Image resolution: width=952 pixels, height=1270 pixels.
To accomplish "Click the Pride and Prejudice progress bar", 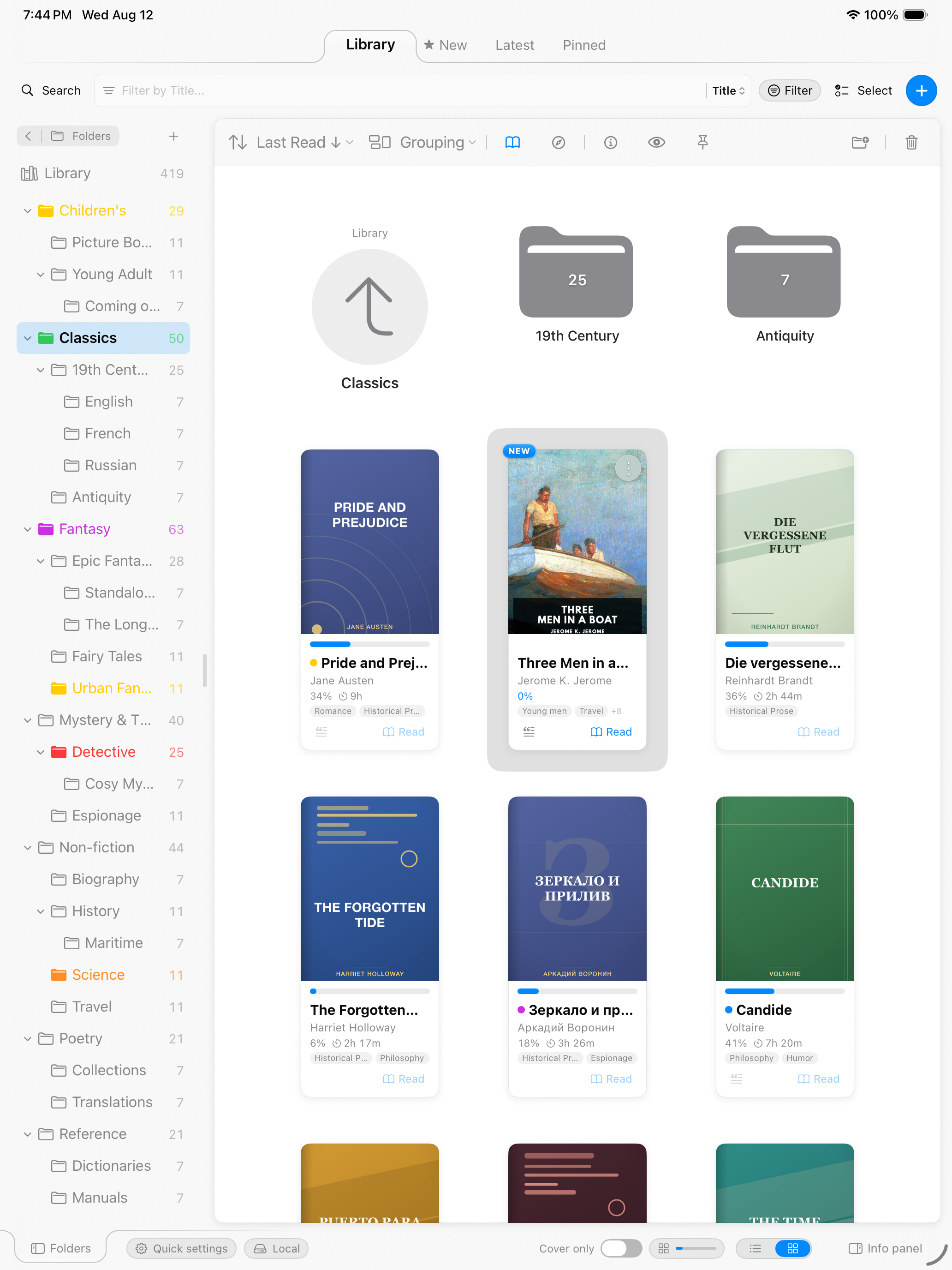I will click(x=369, y=644).
